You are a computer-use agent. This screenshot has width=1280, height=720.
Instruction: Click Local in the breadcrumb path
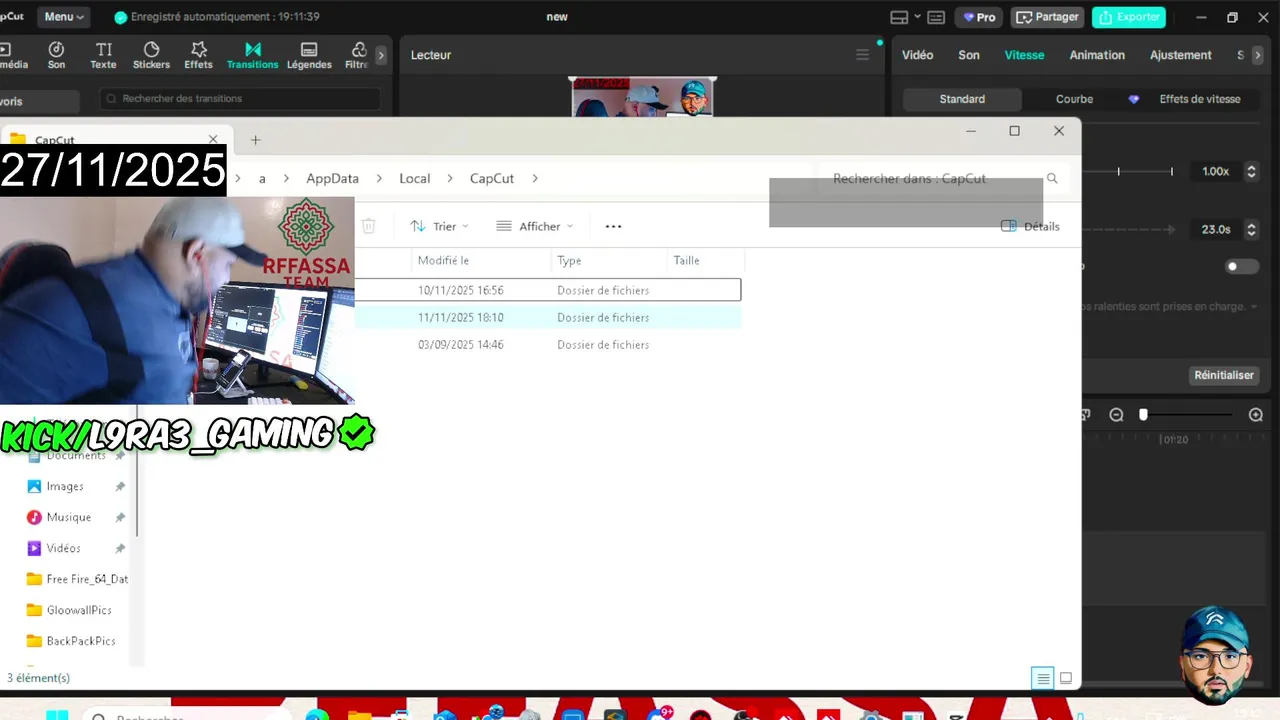[x=414, y=178]
